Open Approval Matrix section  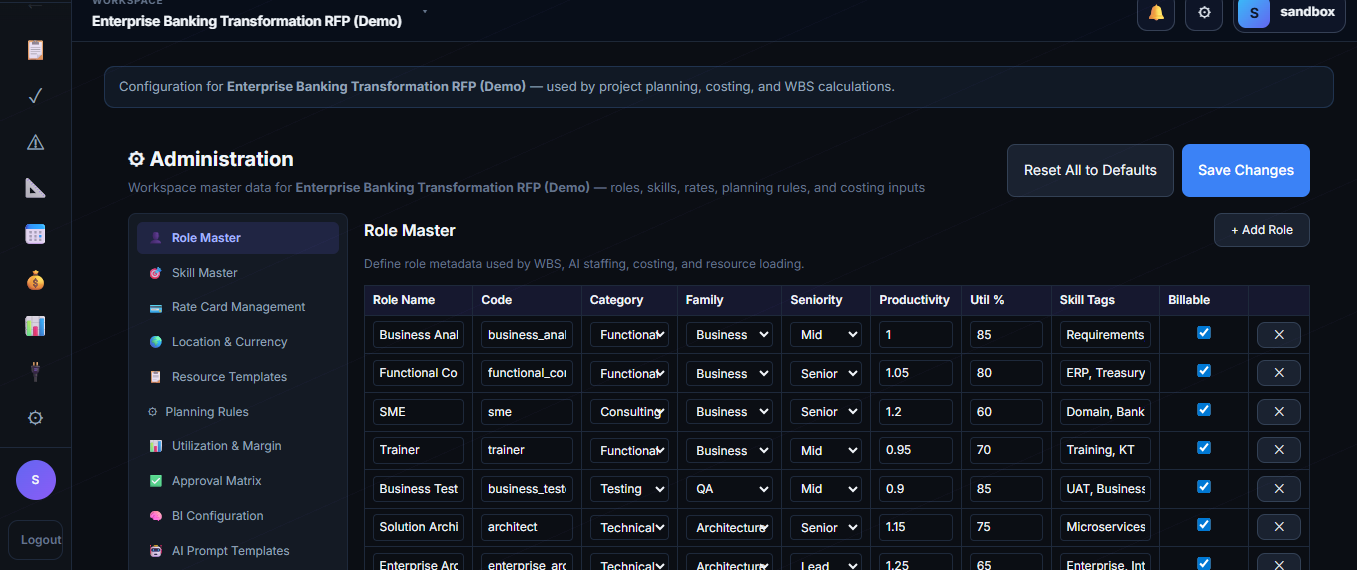pos(238,481)
